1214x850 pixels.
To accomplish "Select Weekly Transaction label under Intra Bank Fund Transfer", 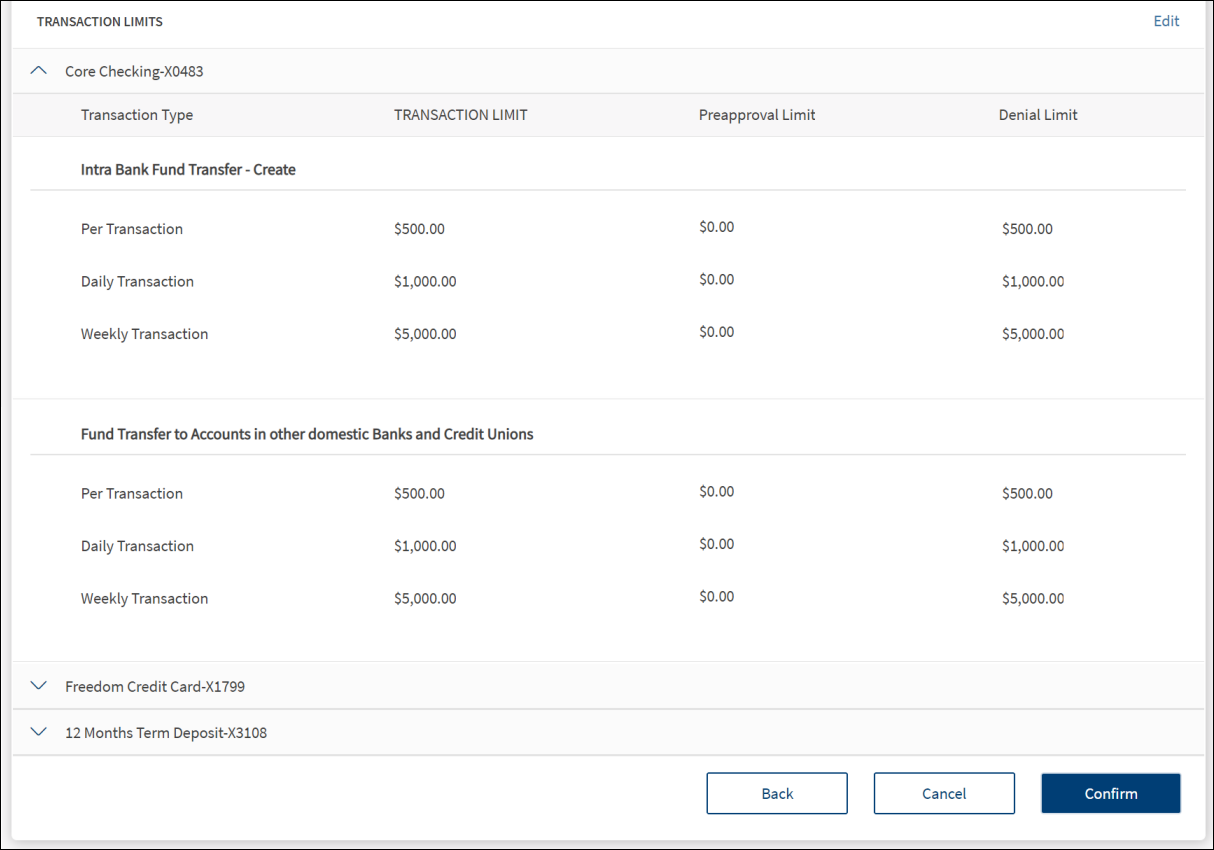I will [x=144, y=334].
